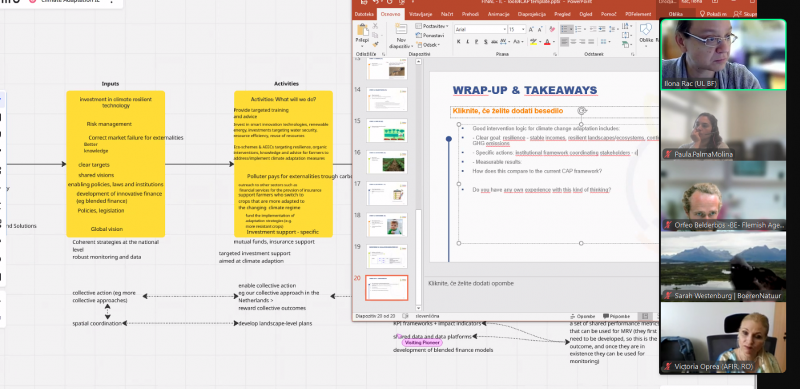Apply the bullet list icon
This screenshot has height=389, width=800.
[564, 29]
